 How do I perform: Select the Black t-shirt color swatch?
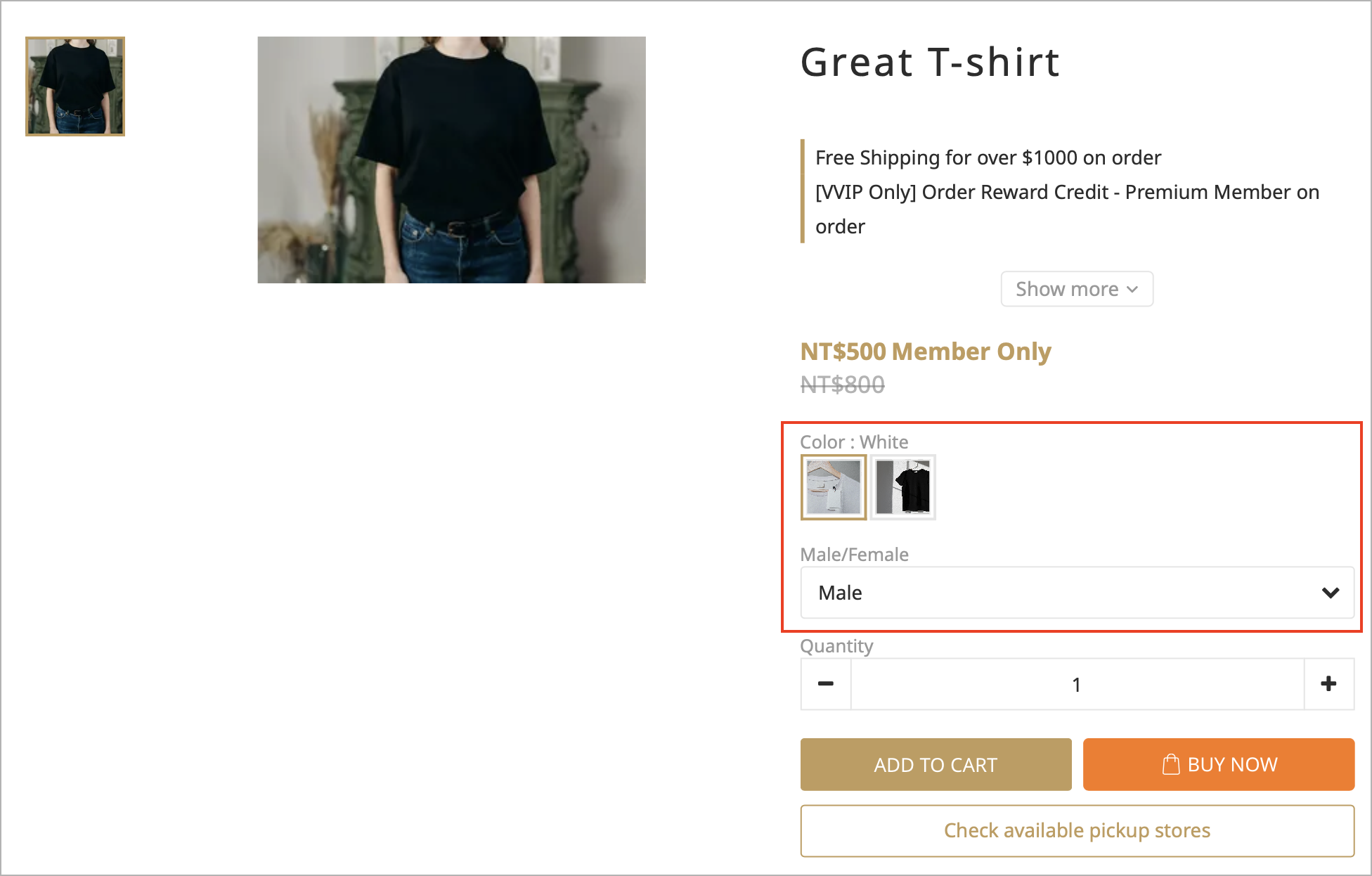click(x=903, y=487)
